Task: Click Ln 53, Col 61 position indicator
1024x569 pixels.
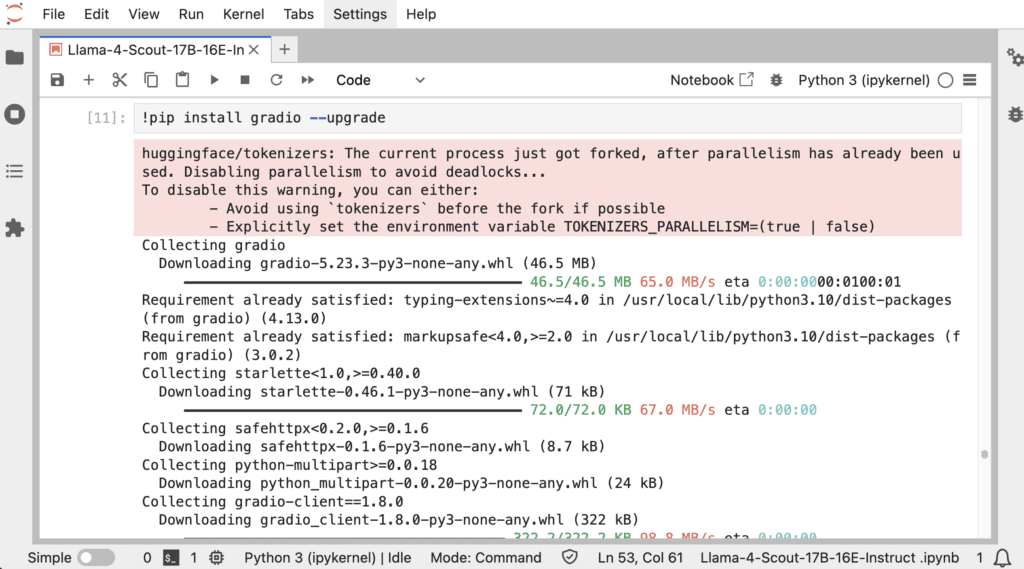Action: 639,557
